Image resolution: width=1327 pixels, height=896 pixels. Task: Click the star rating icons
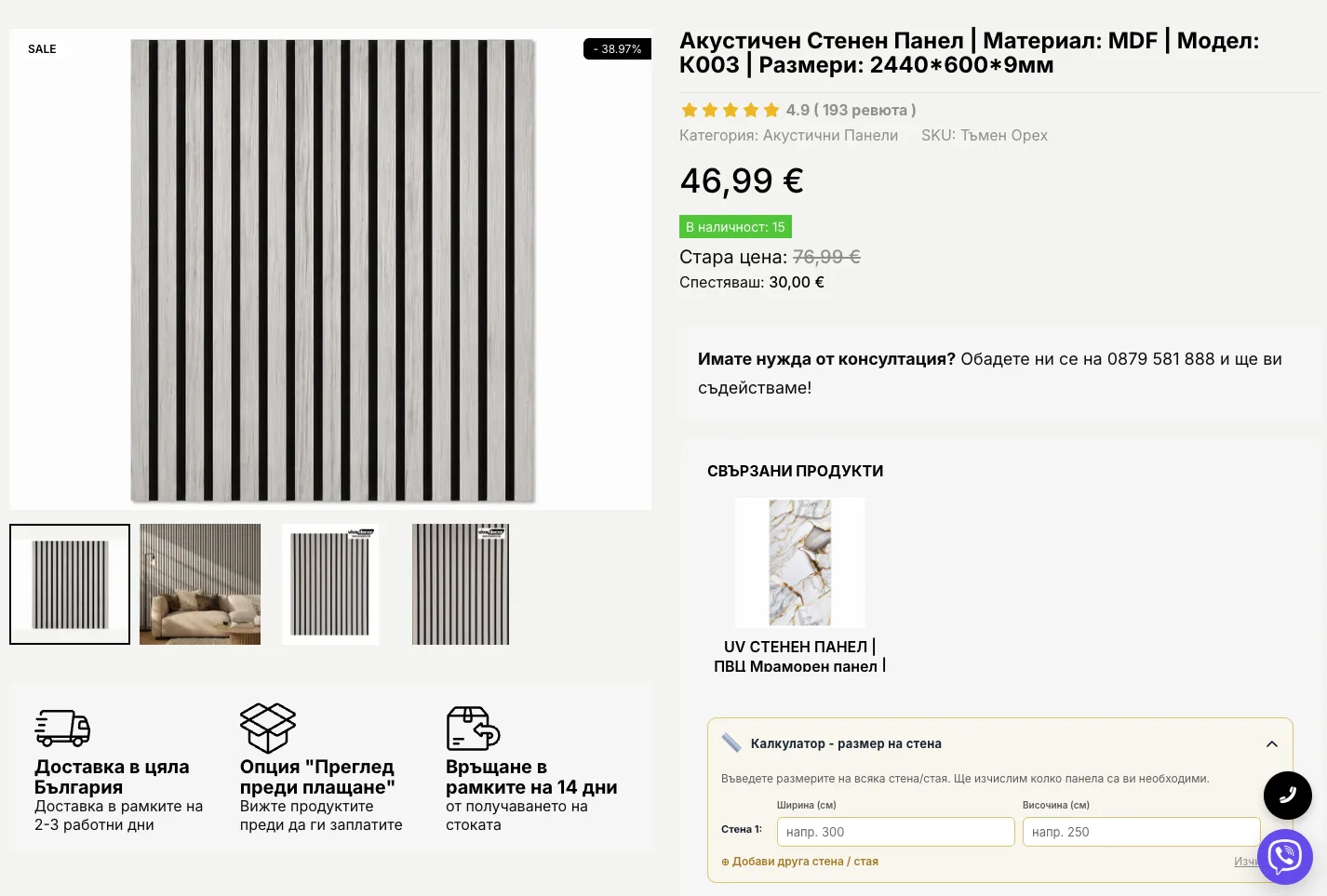click(x=730, y=110)
